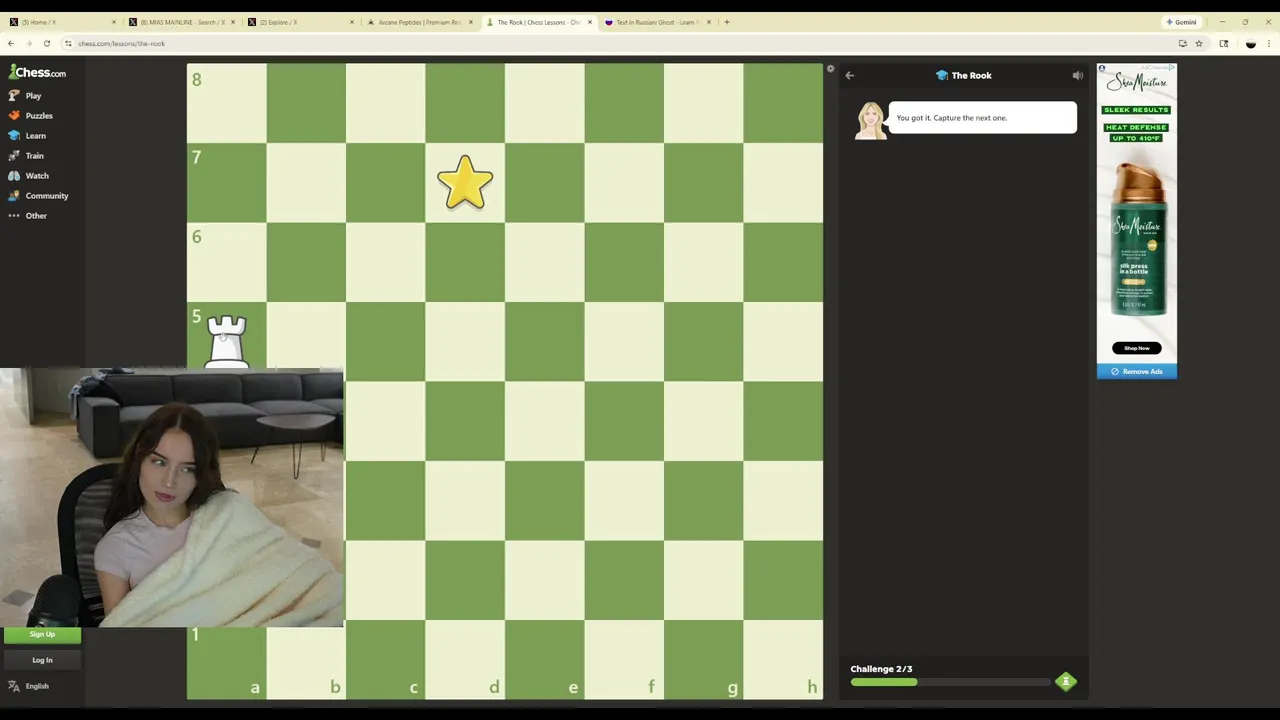Switch to the Text in Russian tab
This screenshot has height=720, width=1280.
[656, 22]
